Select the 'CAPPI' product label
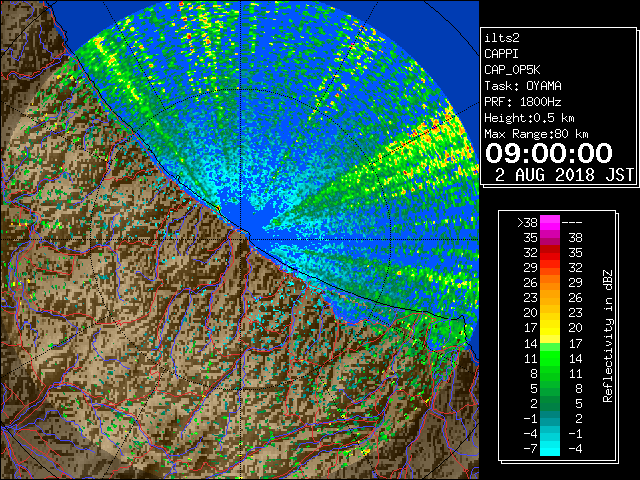 [x=501, y=54]
